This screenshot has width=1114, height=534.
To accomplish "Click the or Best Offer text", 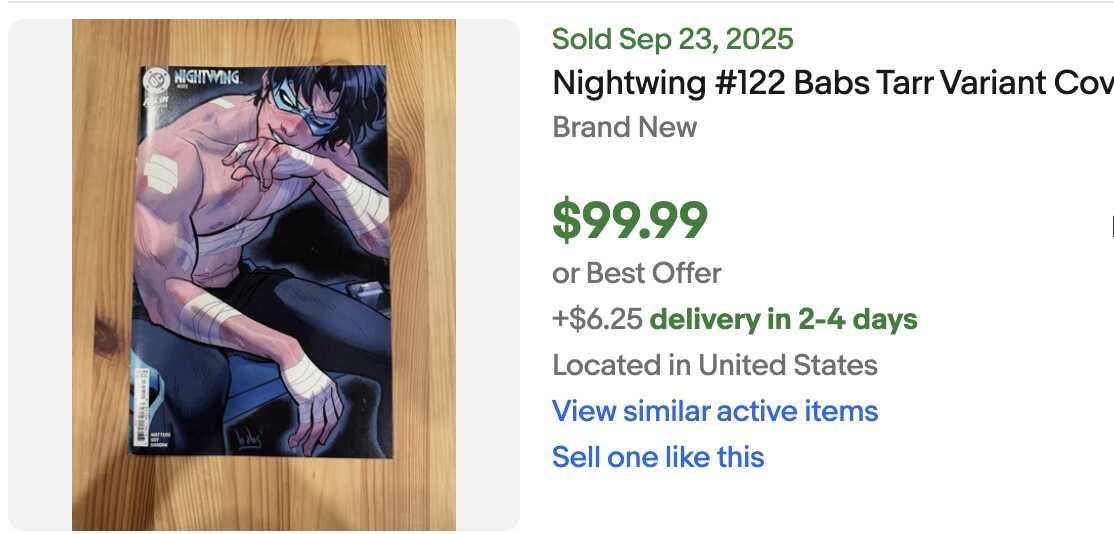I will point(636,273).
